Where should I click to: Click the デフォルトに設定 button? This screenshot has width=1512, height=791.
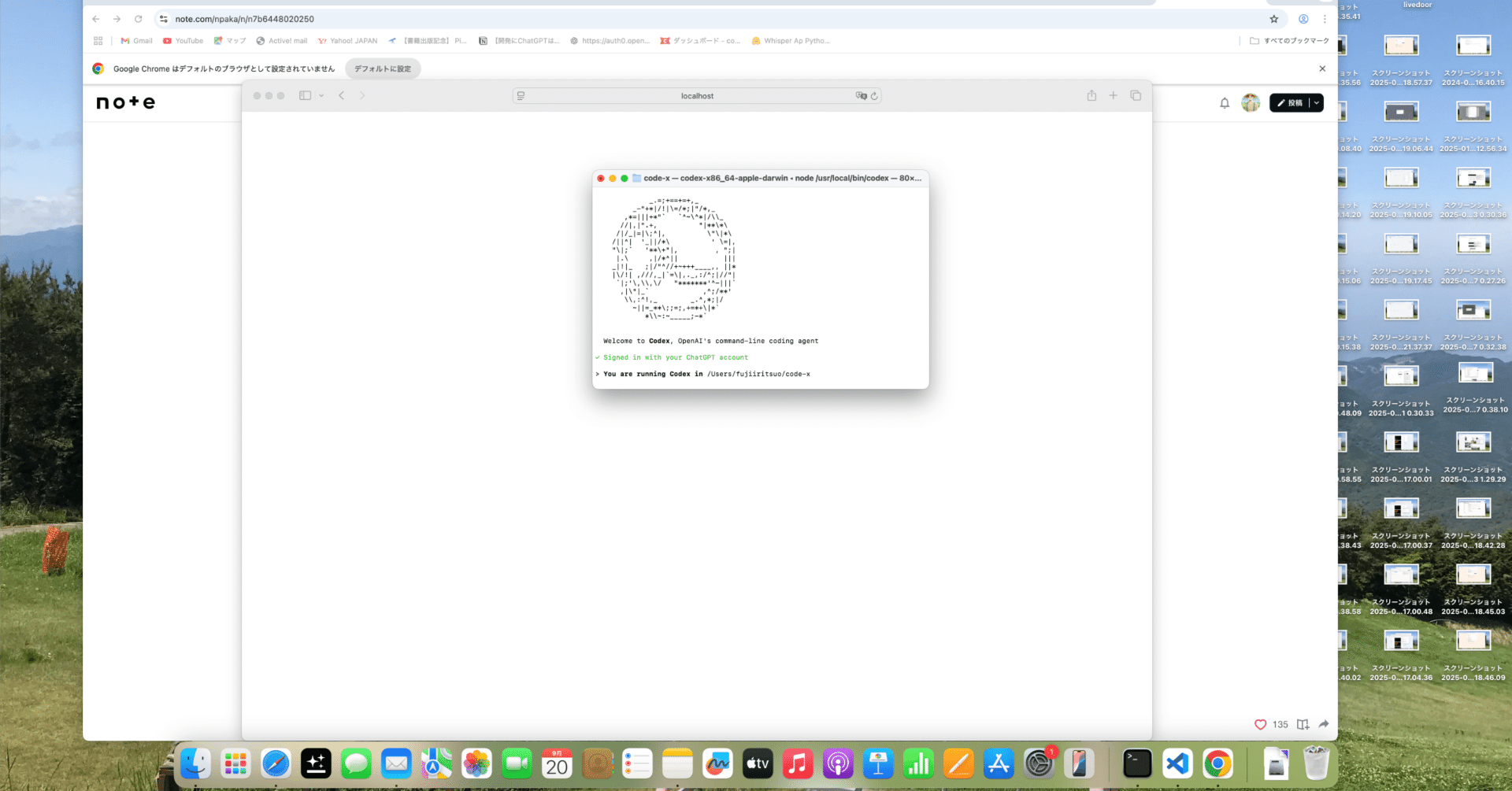[x=383, y=68]
